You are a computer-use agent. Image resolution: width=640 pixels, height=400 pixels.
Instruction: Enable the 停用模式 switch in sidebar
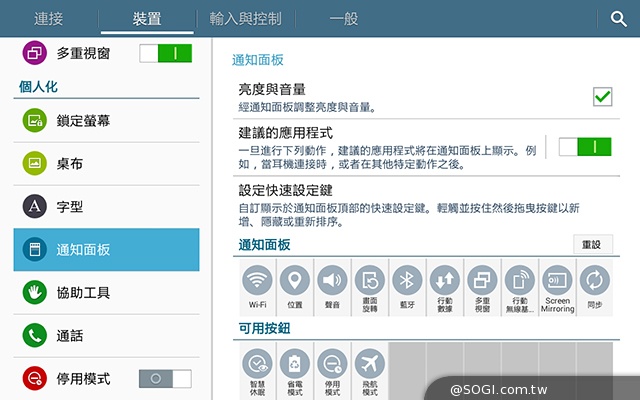pyautogui.click(x=165, y=379)
